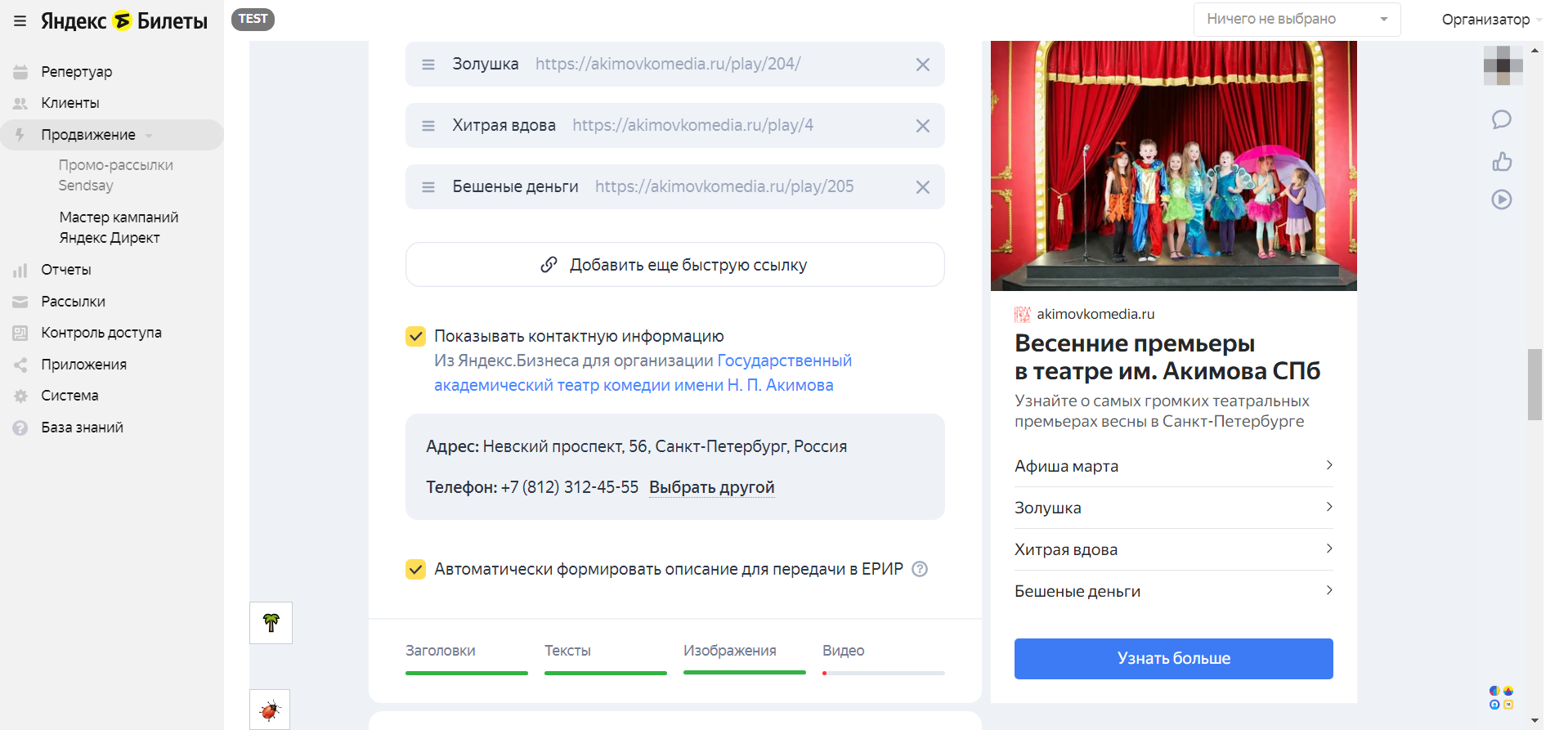Click the pixelated user avatar
This screenshot has height=730, width=1568.
1503,65
